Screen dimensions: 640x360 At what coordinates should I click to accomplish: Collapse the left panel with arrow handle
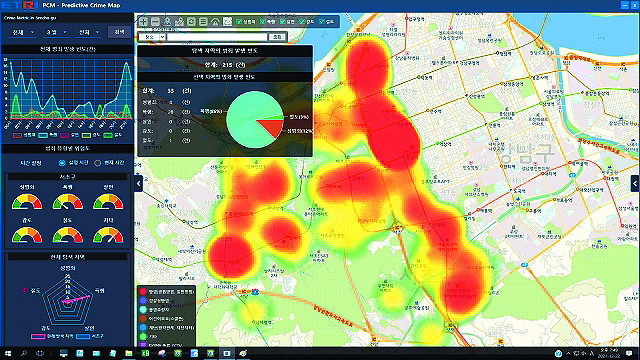(x=138, y=184)
